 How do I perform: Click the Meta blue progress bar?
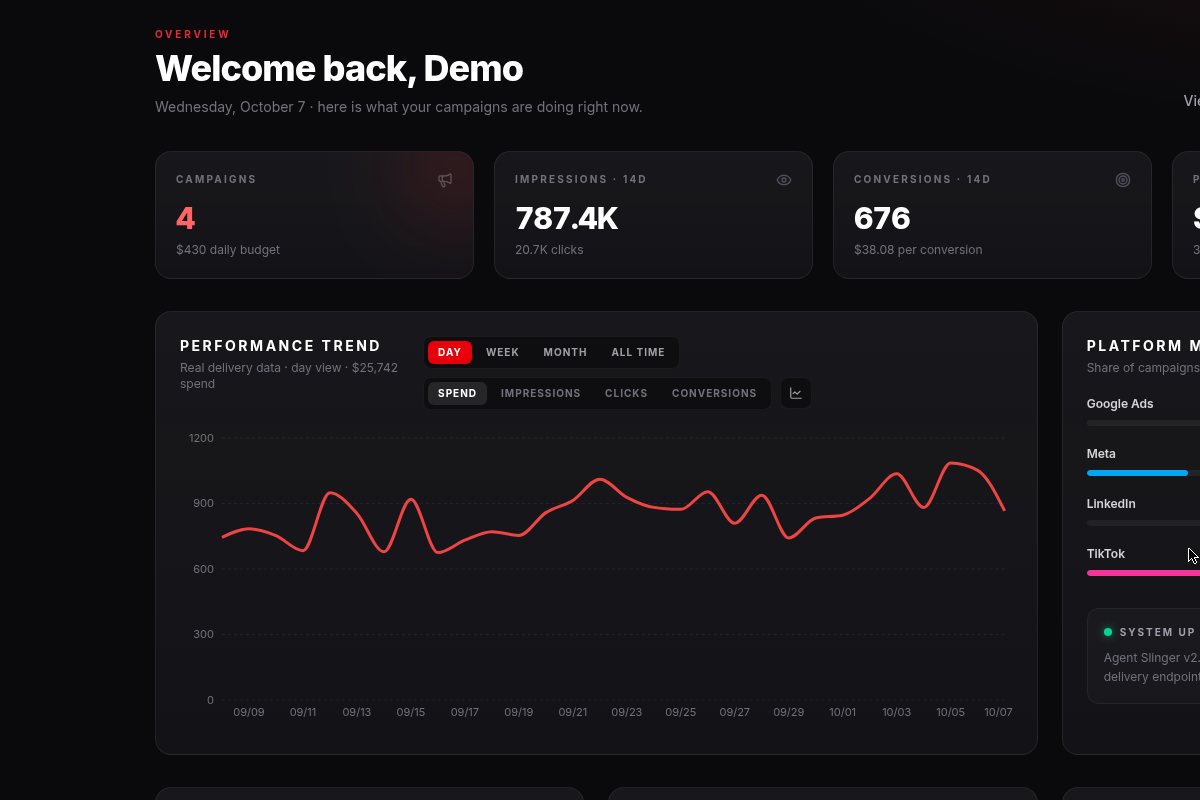tap(1137, 473)
